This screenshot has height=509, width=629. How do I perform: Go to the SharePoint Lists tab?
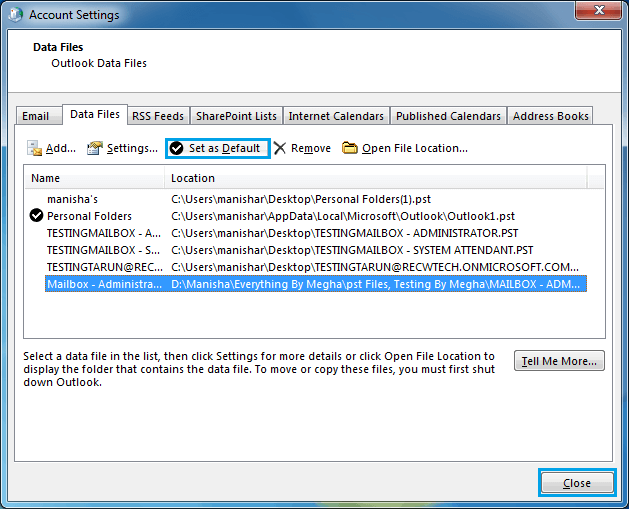[x=236, y=116]
